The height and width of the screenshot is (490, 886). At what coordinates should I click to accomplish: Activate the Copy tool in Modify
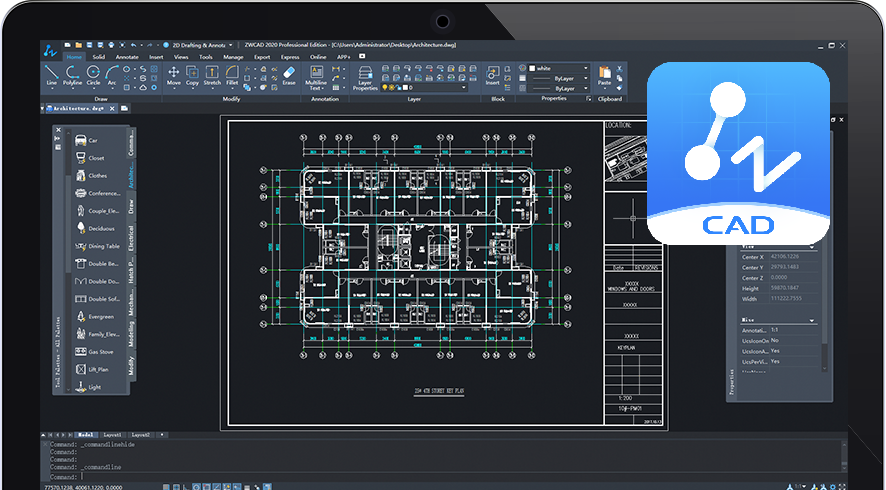[192, 76]
